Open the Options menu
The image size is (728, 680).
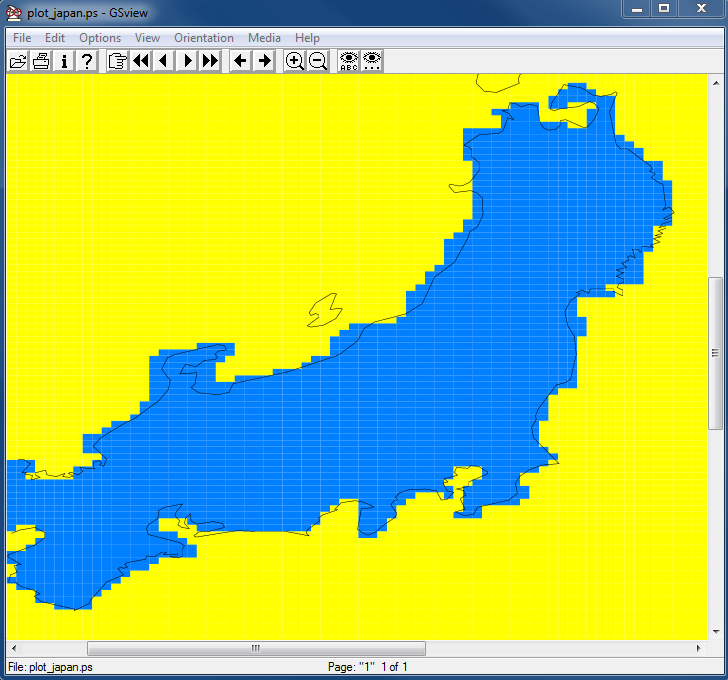[100, 38]
